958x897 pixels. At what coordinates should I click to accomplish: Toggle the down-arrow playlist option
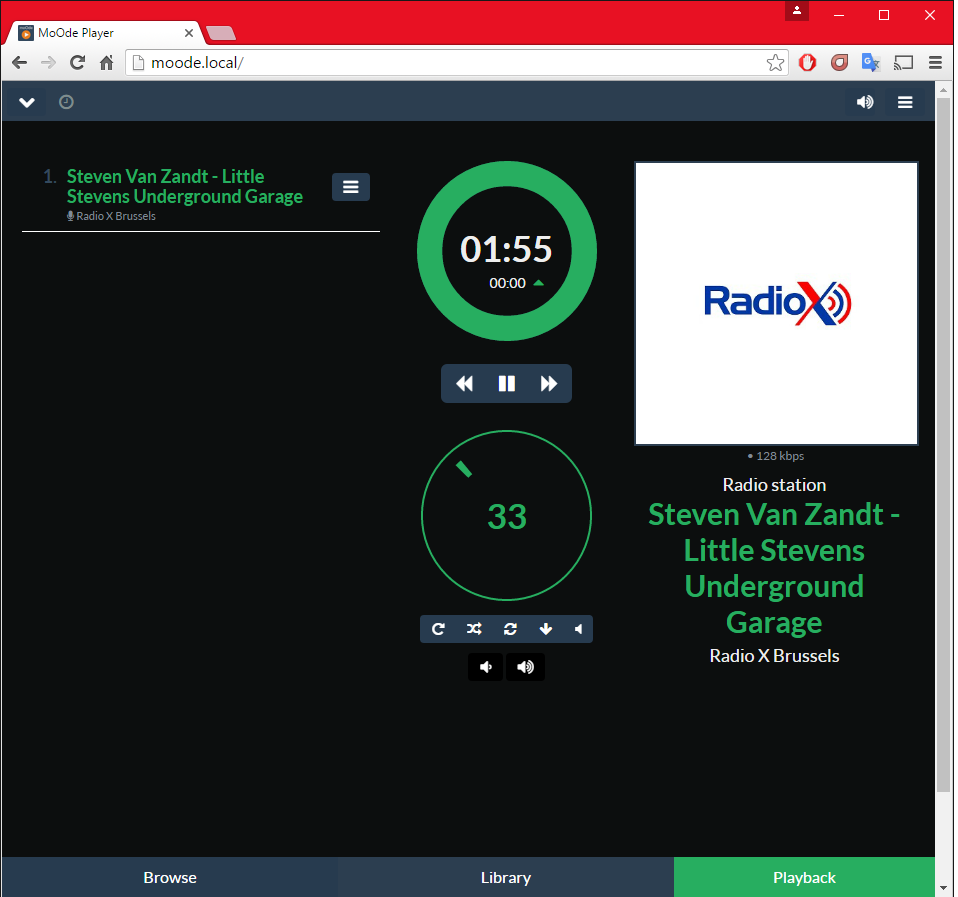(x=546, y=629)
